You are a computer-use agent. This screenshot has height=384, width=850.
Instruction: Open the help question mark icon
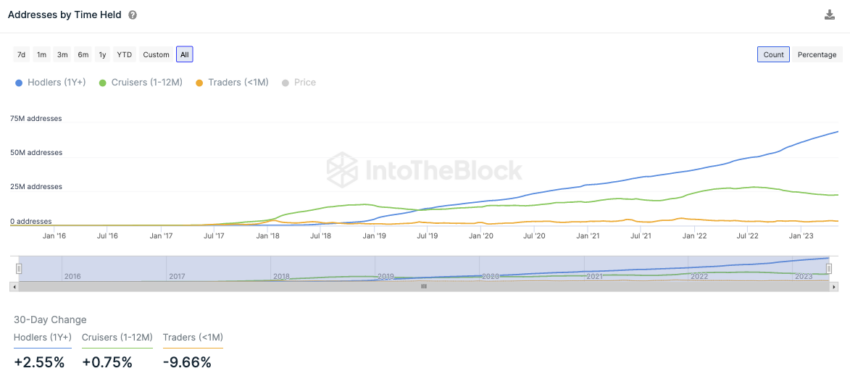132,15
